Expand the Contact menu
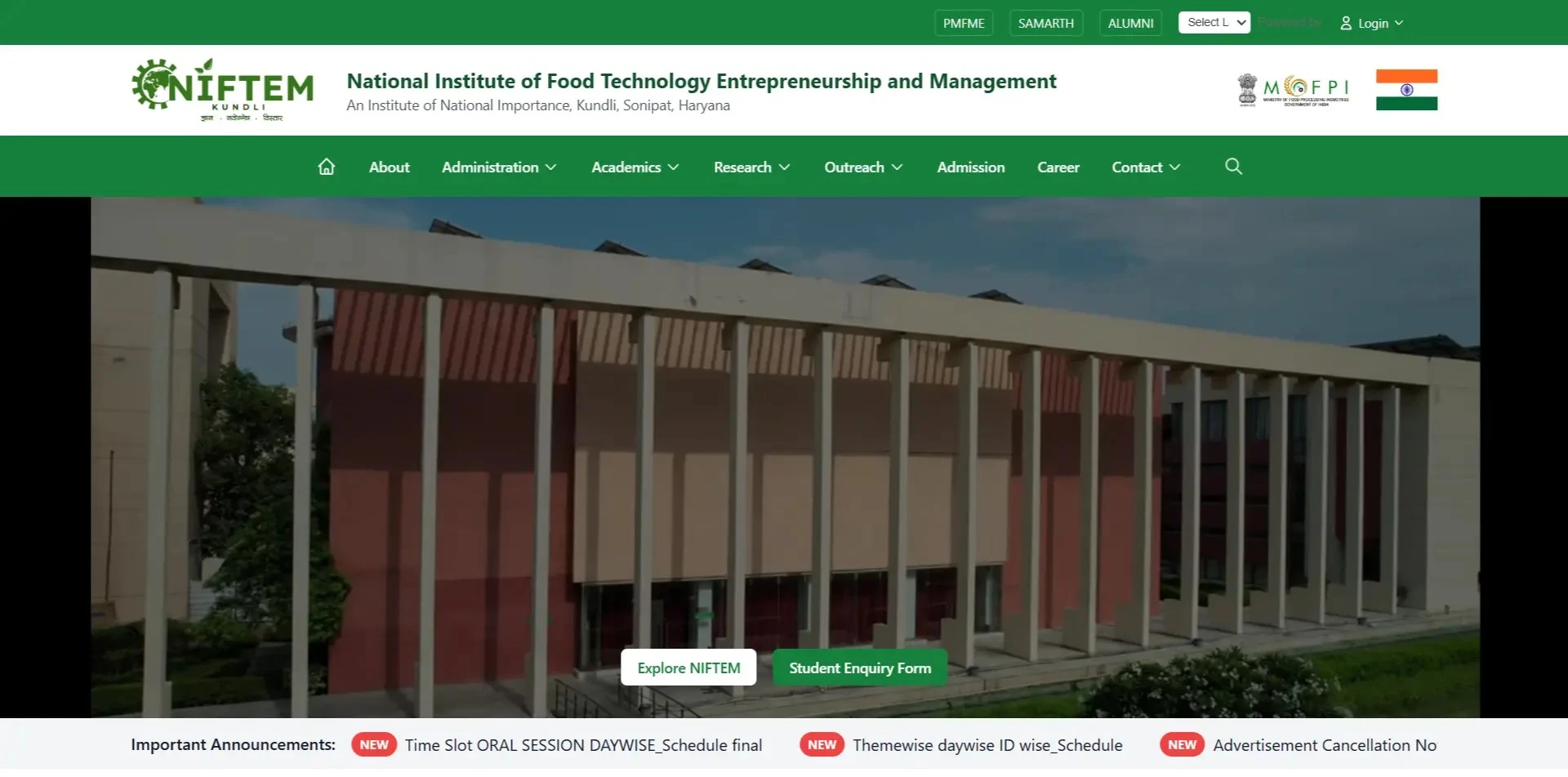1568x777 pixels. click(x=1146, y=168)
